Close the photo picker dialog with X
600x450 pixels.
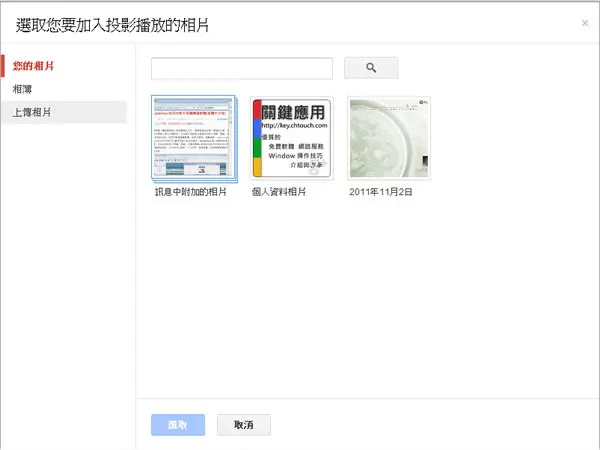[585, 23]
